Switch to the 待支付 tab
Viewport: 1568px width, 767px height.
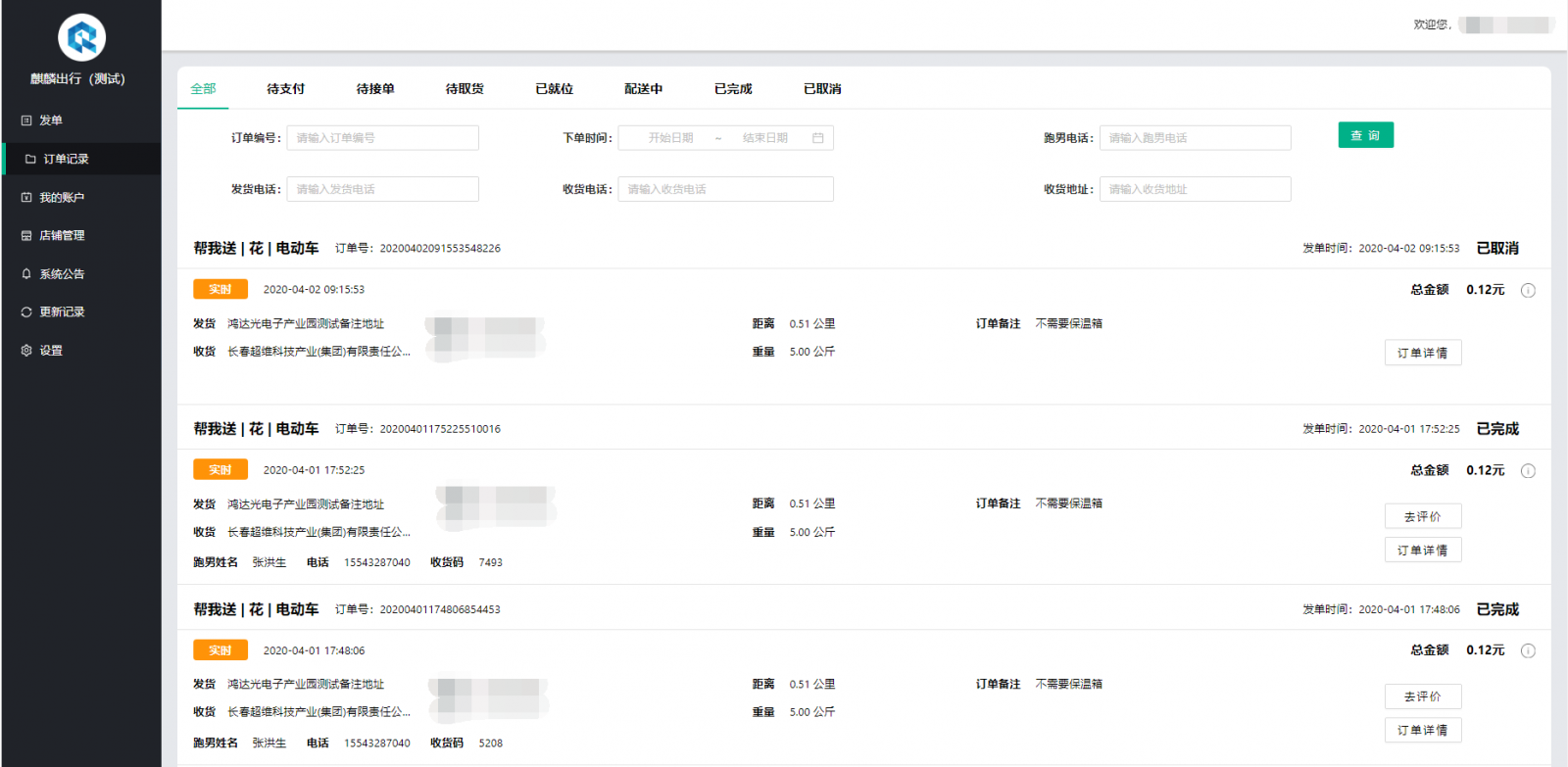(x=285, y=89)
